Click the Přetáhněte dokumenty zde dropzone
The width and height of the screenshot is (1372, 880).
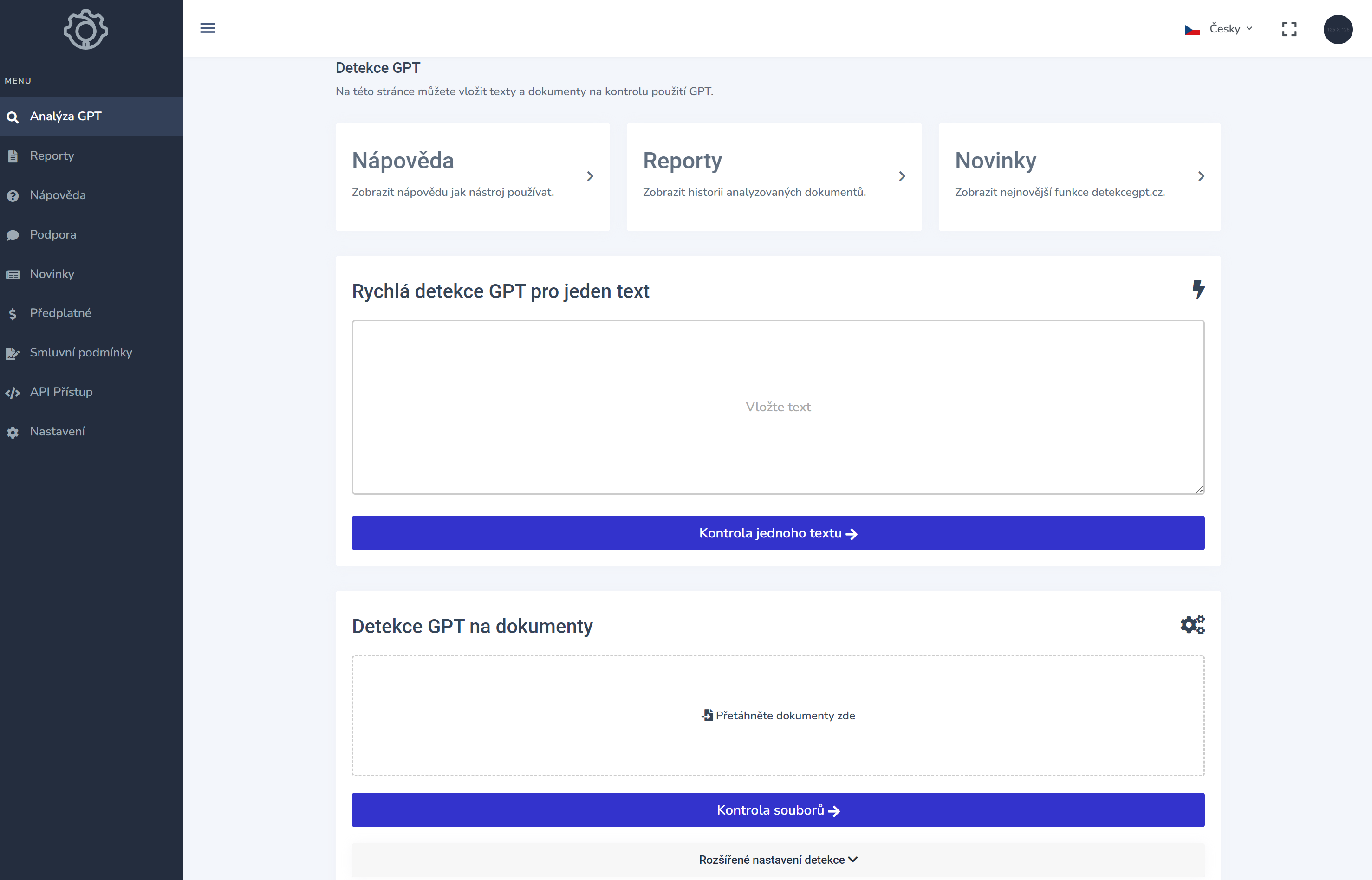click(x=777, y=715)
